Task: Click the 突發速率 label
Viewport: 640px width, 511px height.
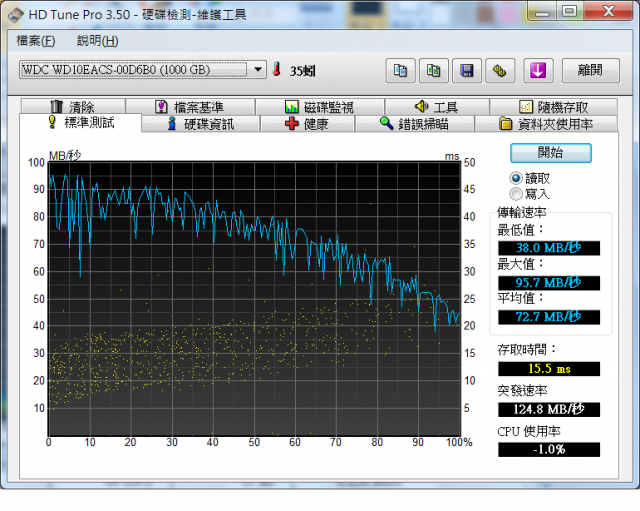Action: [522, 391]
